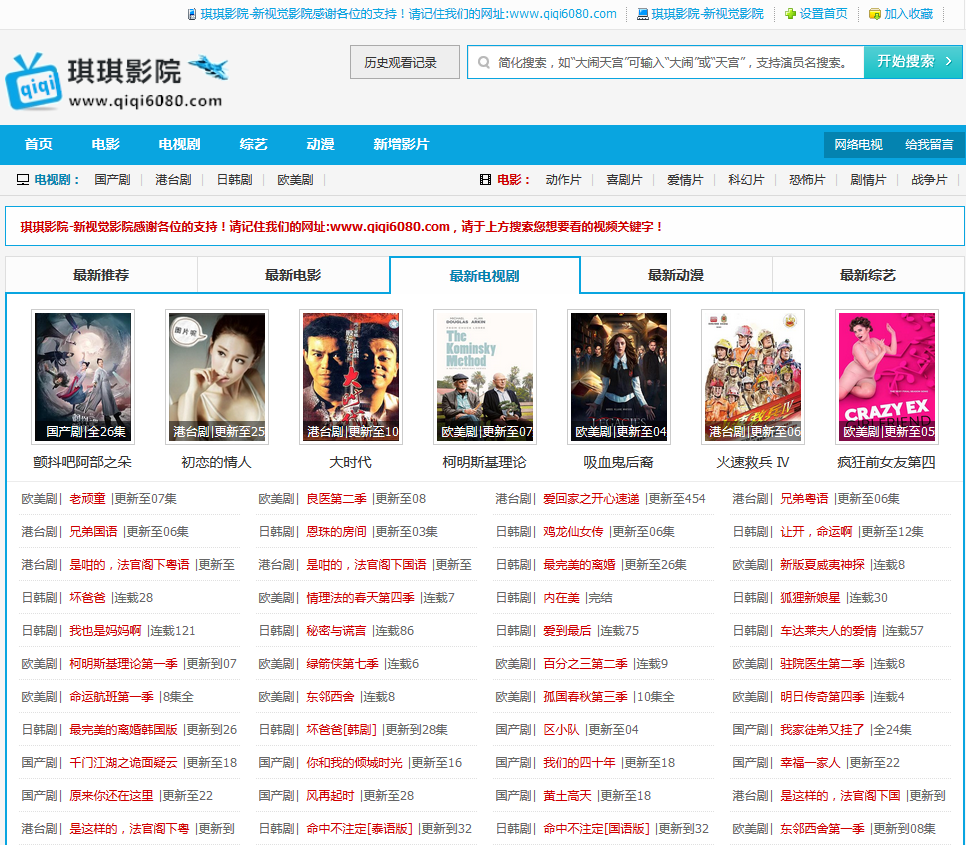Open the 老顽童 series link

click(87, 499)
